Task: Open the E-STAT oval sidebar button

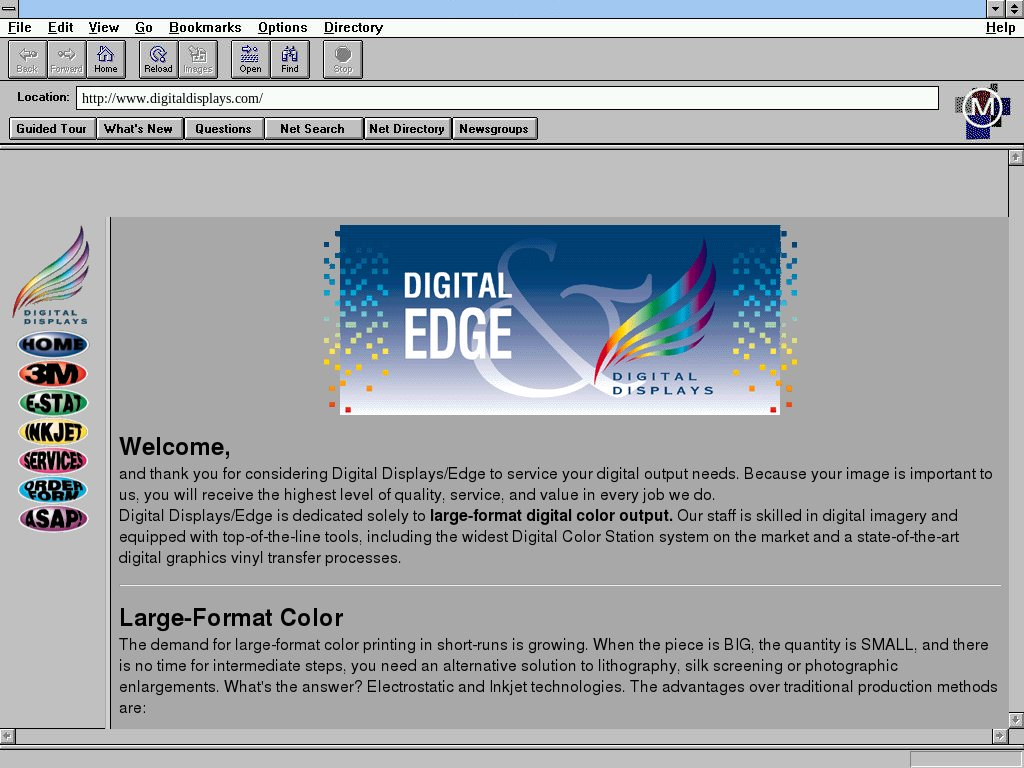Action: [x=53, y=403]
